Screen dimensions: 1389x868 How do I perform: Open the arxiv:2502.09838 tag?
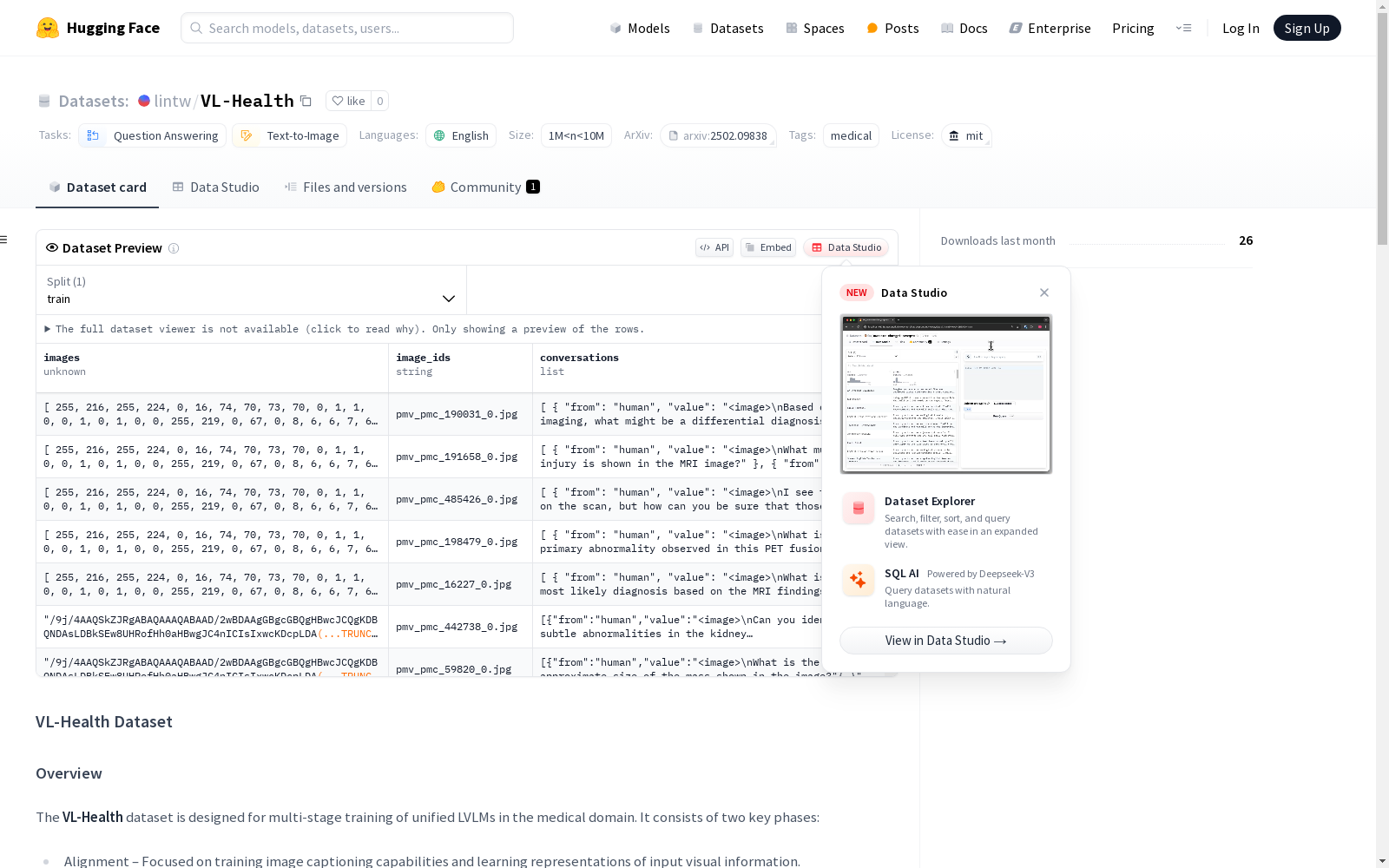pyautogui.click(x=718, y=135)
